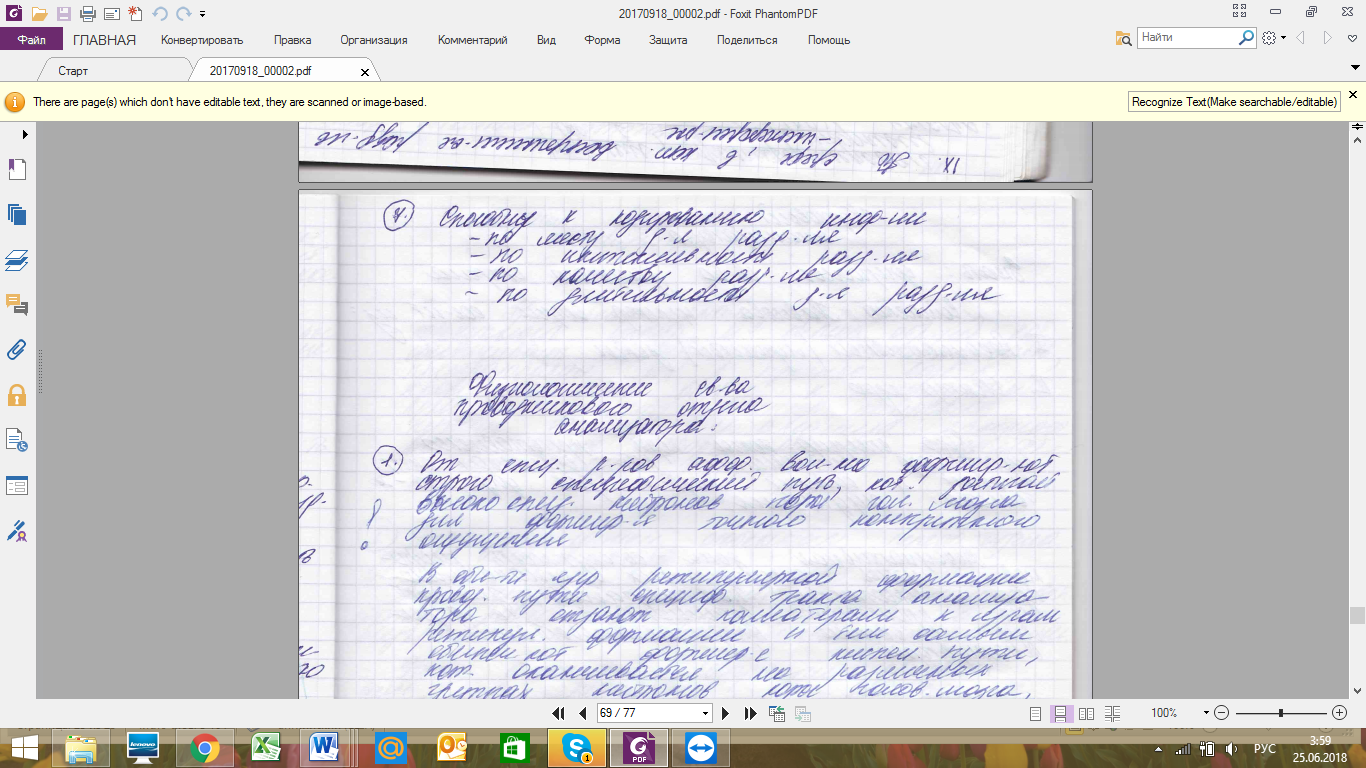Click the heart icon in the top right

click(1353, 38)
